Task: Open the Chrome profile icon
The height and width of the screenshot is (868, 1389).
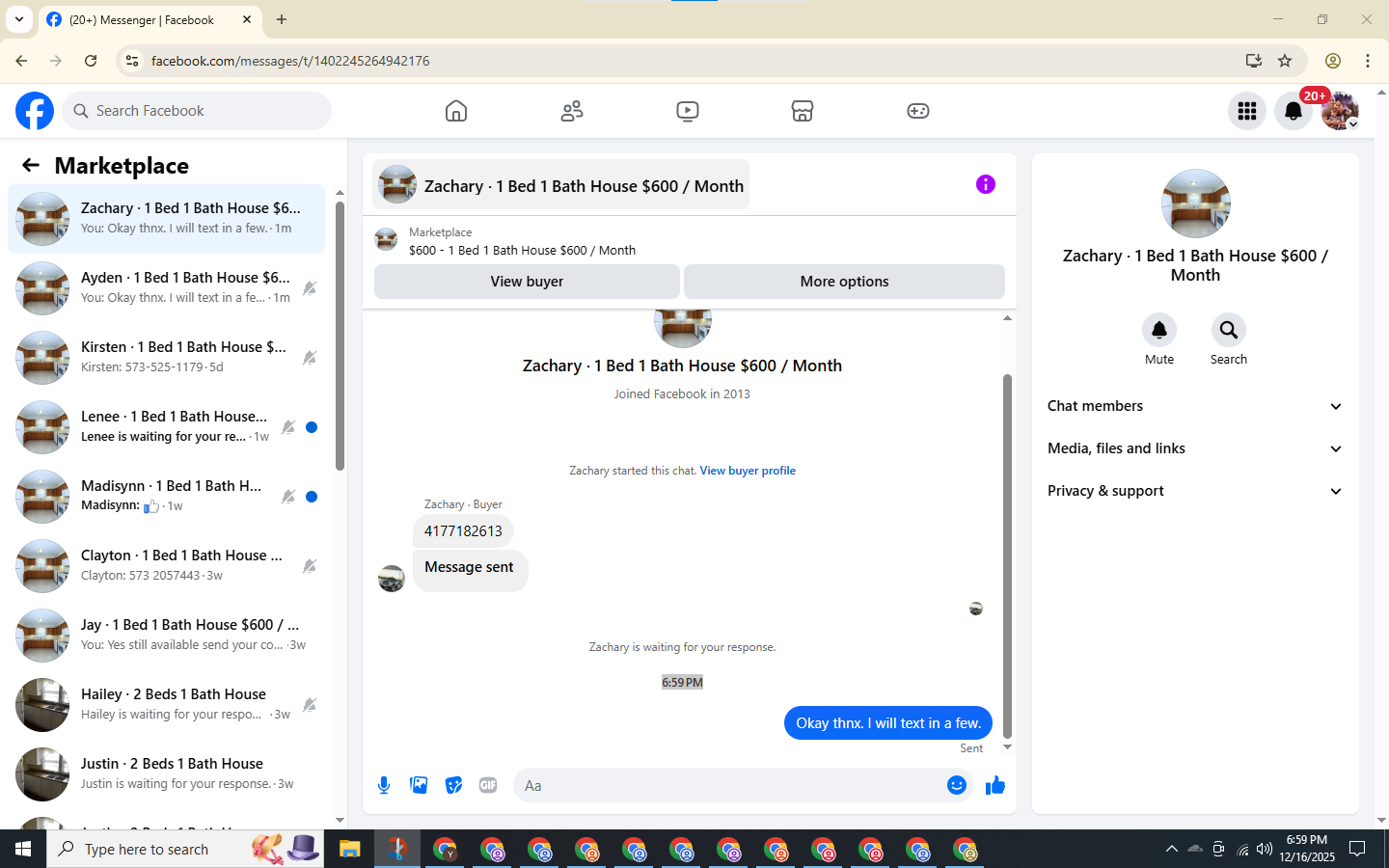Action: [1333, 61]
